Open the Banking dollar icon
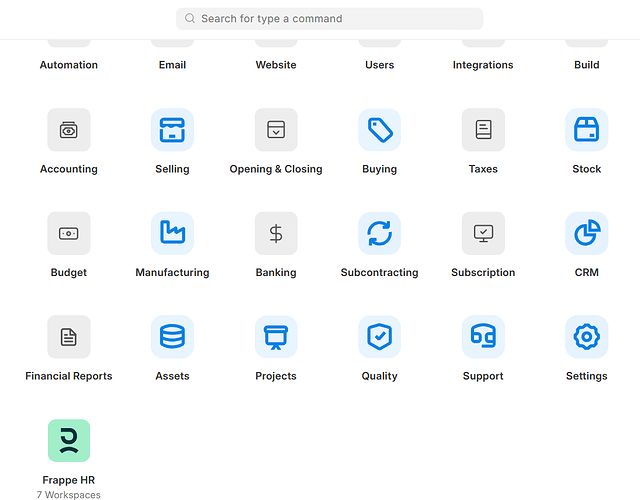 click(276, 233)
